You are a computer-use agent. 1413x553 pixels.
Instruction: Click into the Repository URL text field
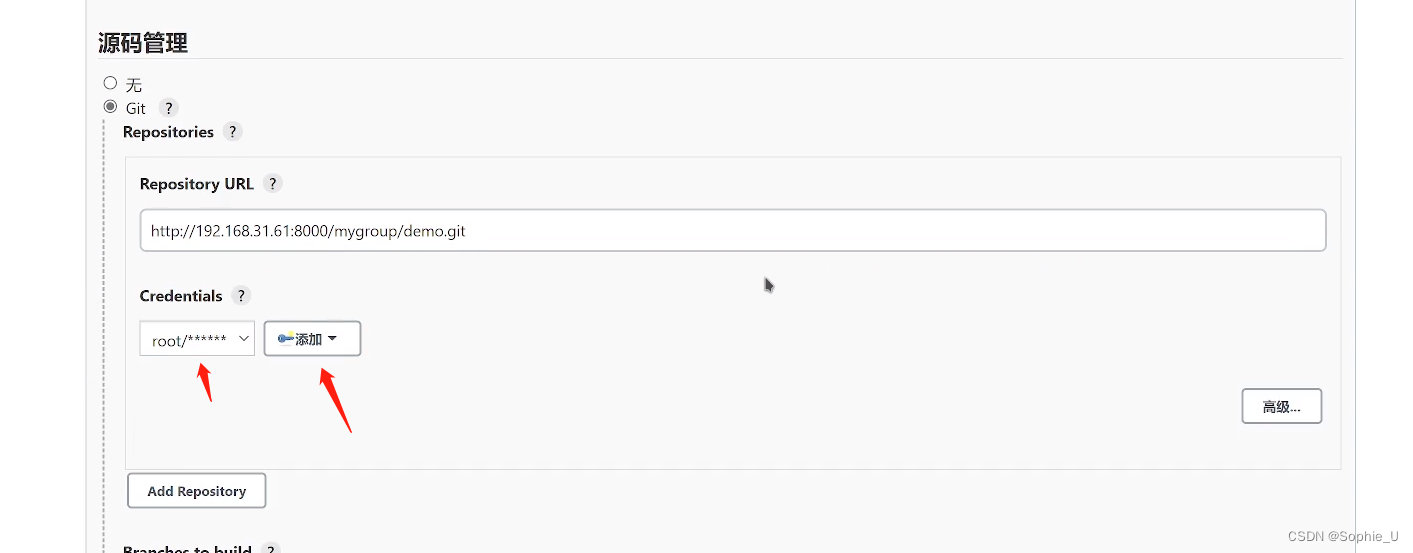pyautogui.click(x=732, y=231)
